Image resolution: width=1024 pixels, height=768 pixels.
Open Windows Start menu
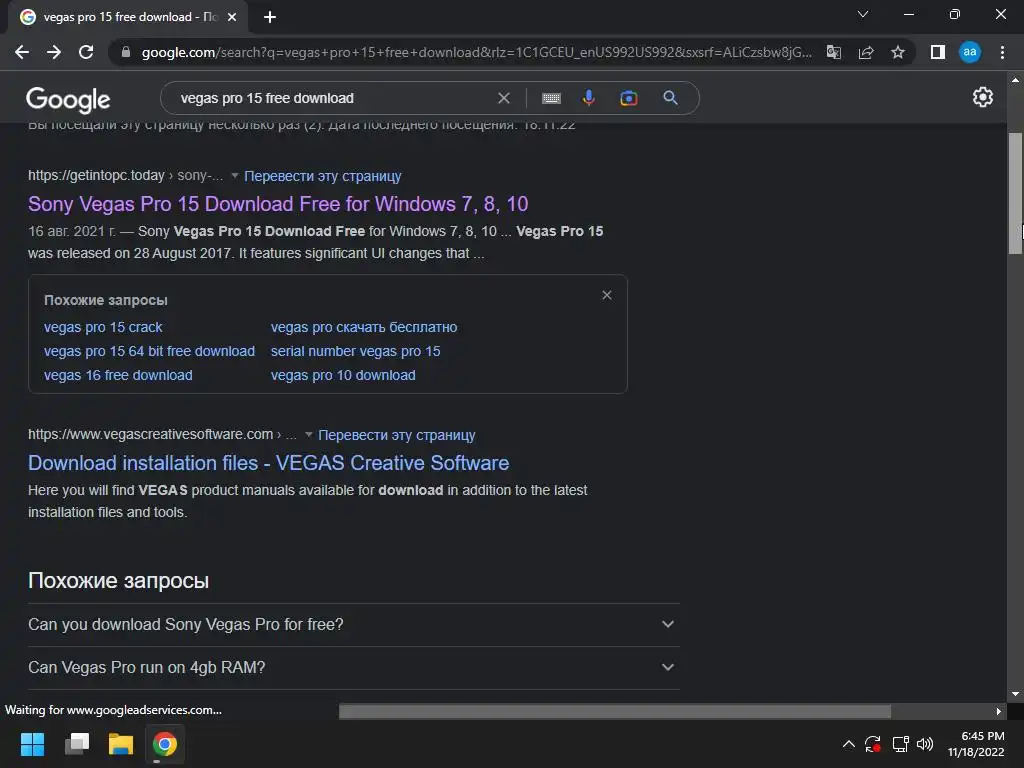click(33, 744)
